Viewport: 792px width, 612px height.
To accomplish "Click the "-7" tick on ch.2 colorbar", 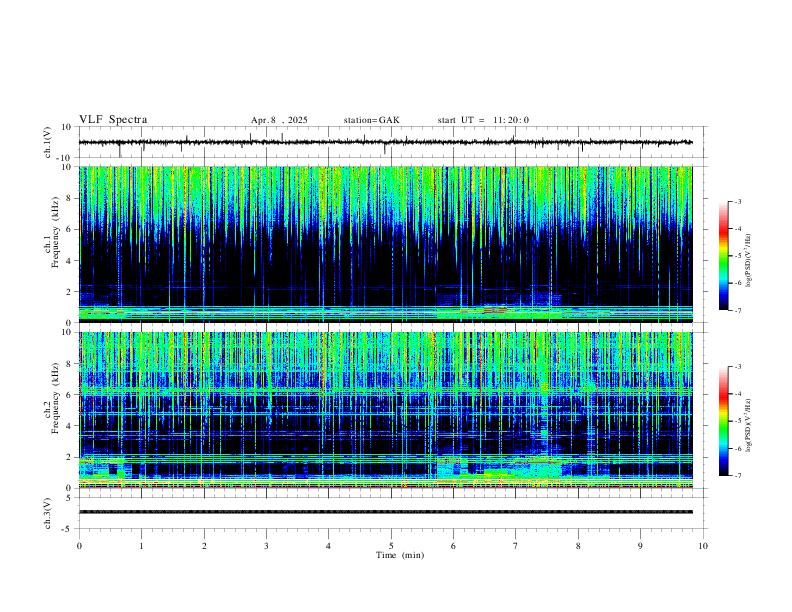I will tap(737, 475).
